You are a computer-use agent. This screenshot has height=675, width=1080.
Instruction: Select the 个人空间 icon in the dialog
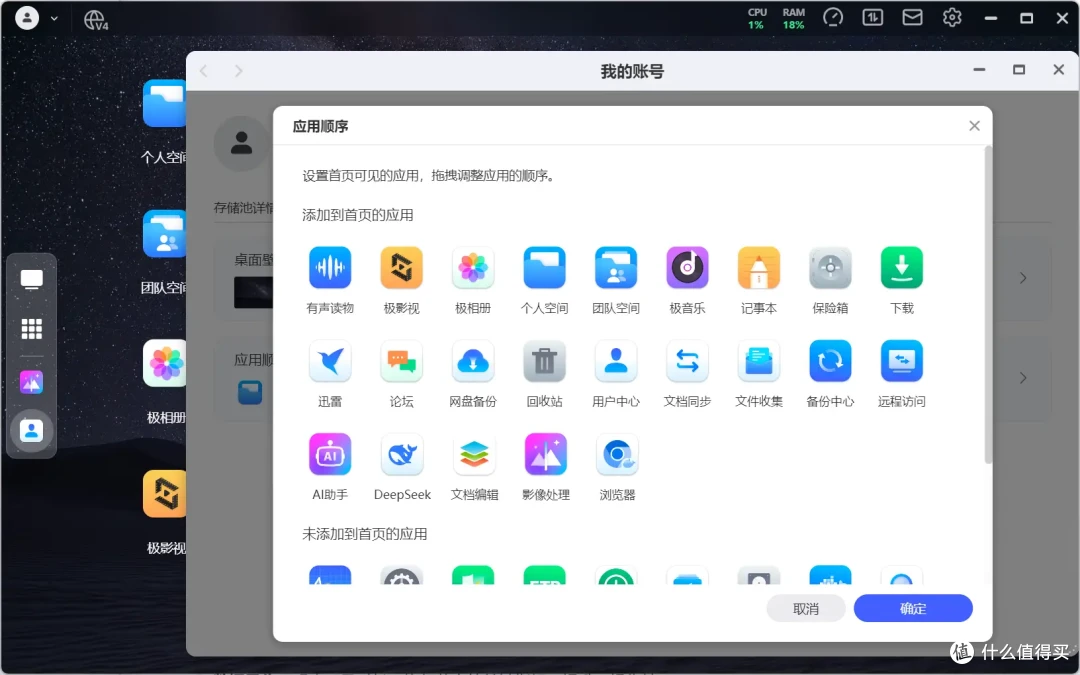coord(545,267)
